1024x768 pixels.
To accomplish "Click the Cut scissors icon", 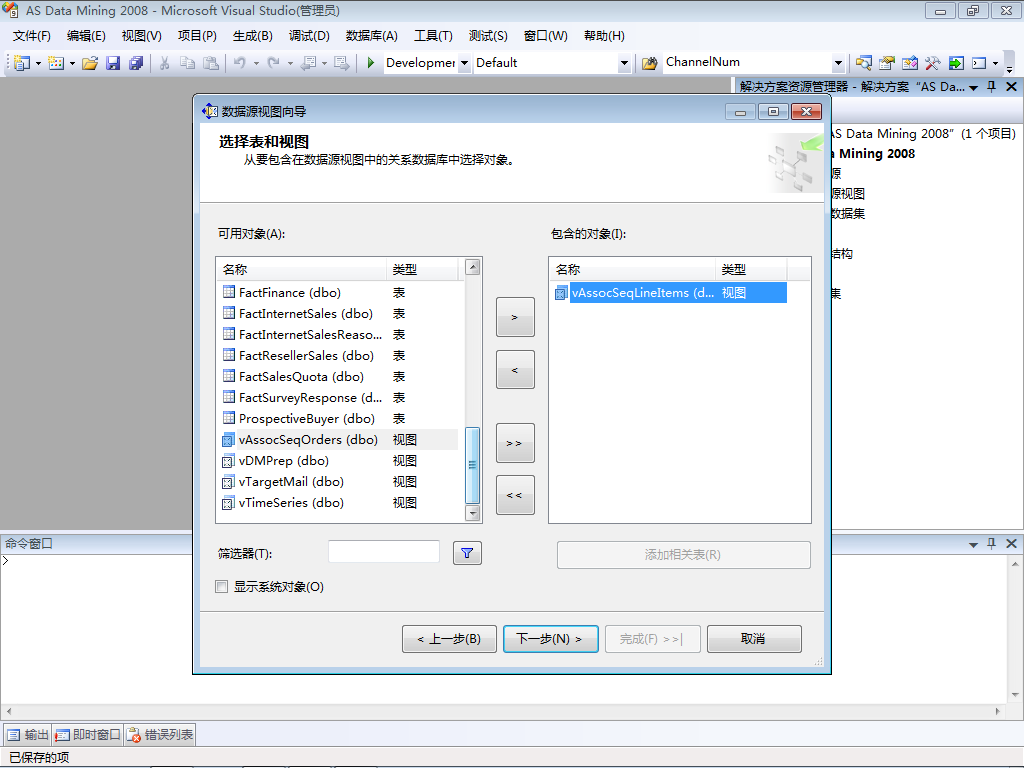I will [x=165, y=63].
